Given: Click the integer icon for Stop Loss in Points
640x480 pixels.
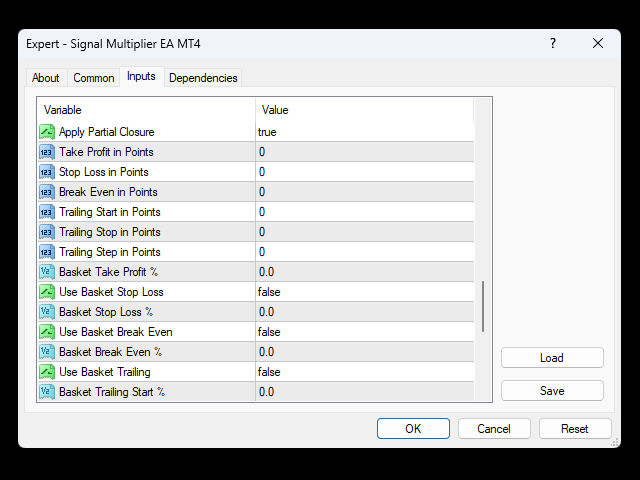Looking at the screenshot, I should 47,172.
